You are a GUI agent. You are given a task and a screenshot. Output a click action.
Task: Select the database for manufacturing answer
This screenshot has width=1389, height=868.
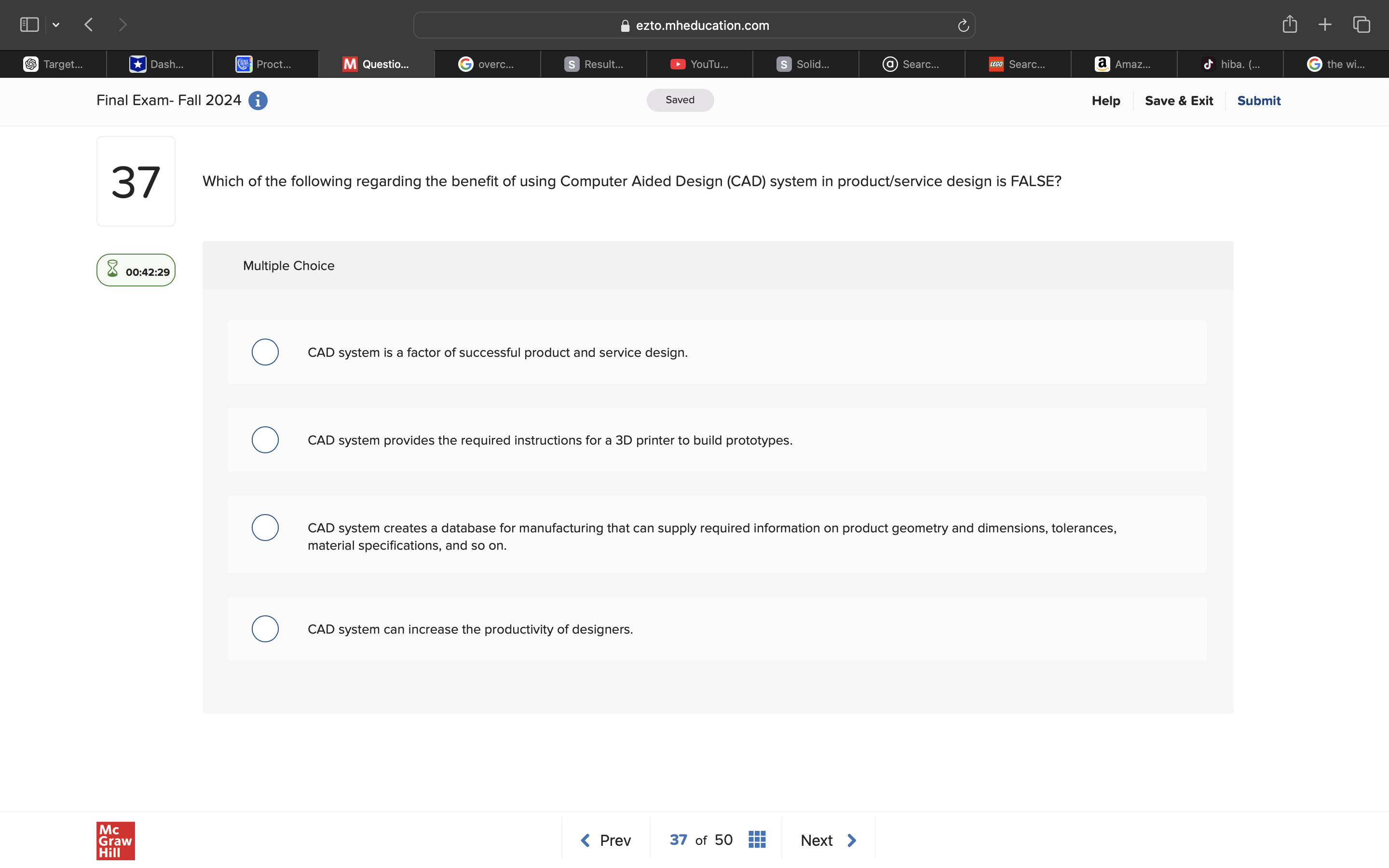click(265, 528)
